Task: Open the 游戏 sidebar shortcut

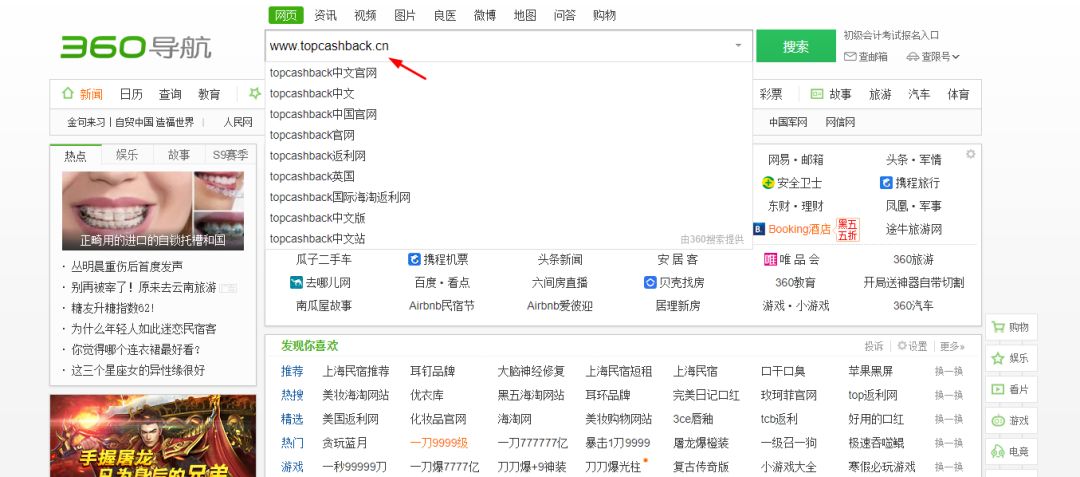Action: pyautogui.click(x=1010, y=421)
